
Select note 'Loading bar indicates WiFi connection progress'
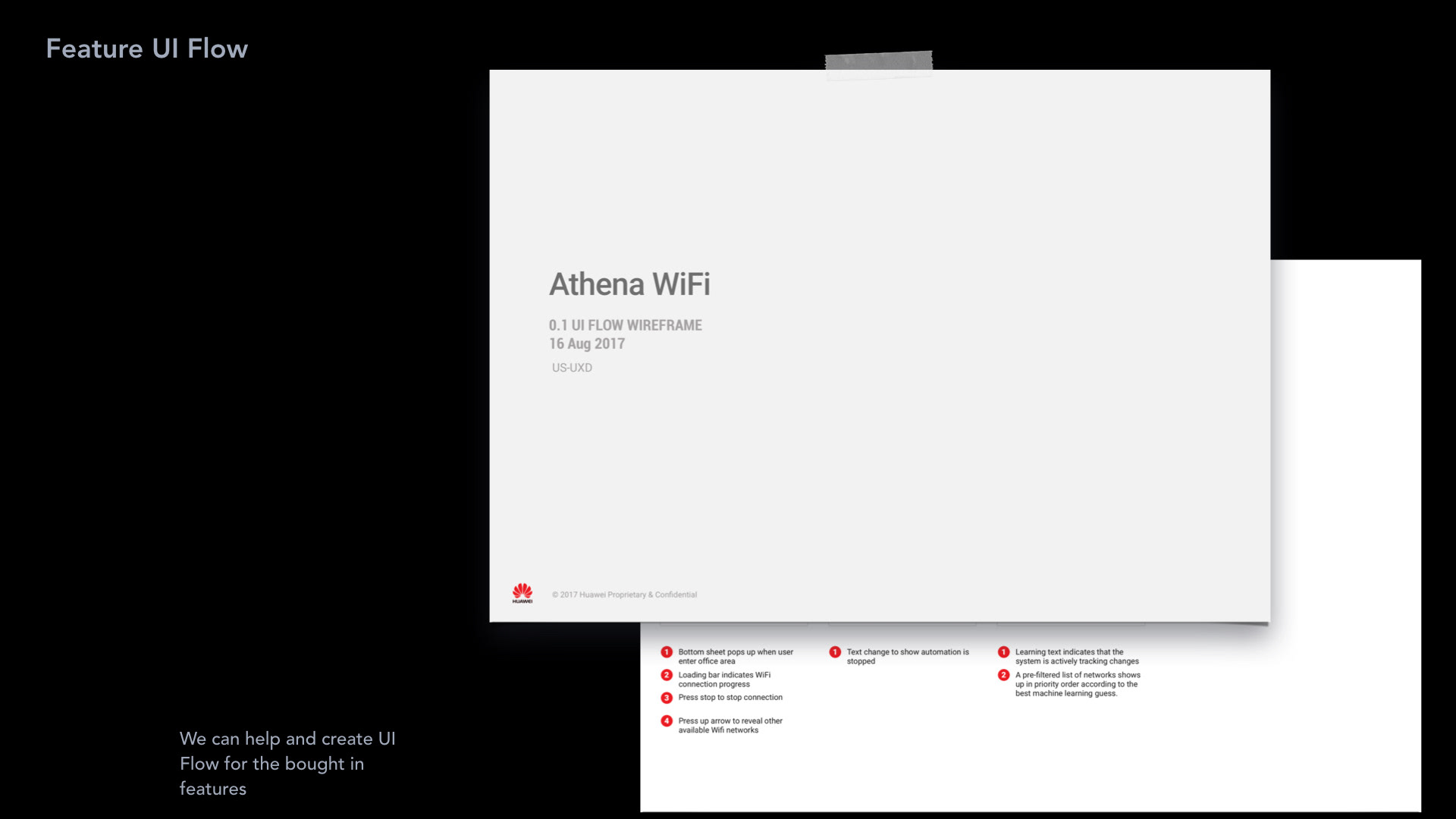724,679
